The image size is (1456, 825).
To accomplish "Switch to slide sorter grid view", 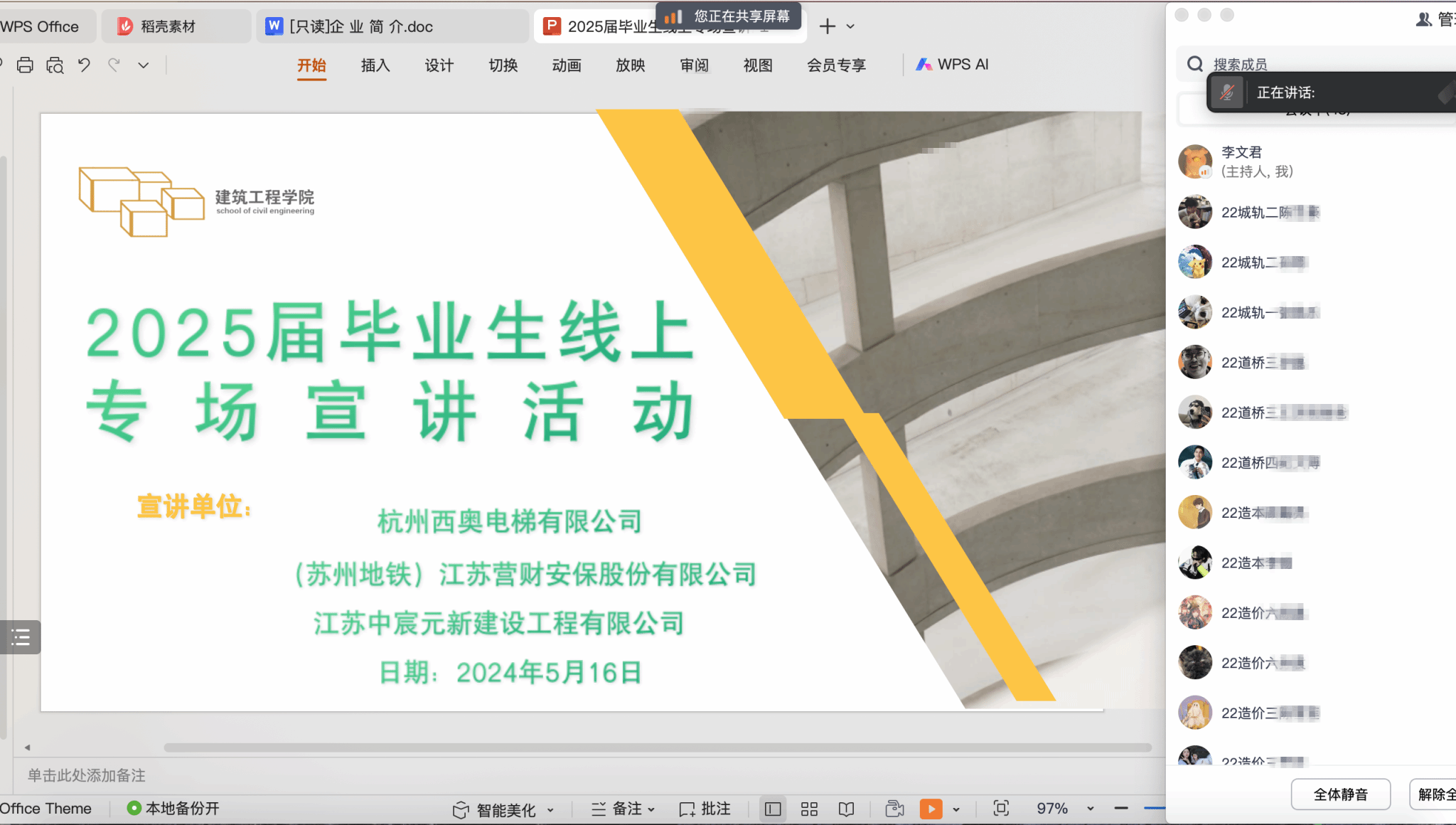I will (x=809, y=809).
